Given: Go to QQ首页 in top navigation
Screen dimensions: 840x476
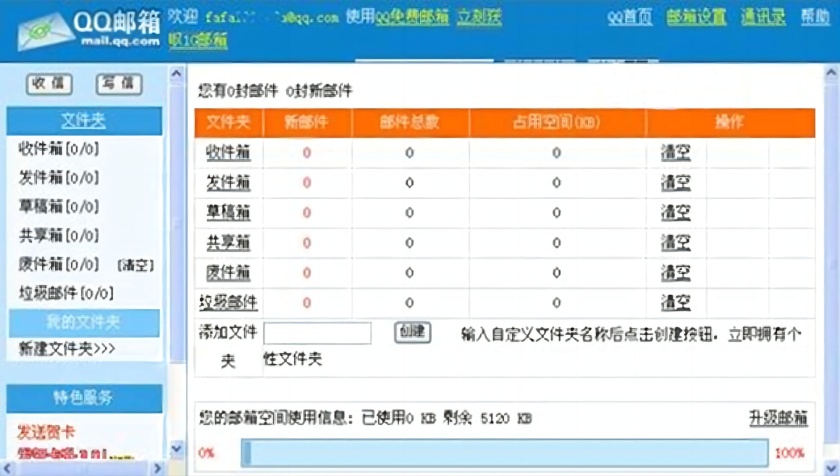Looking at the screenshot, I should pyautogui.click(x=629, y=18).
